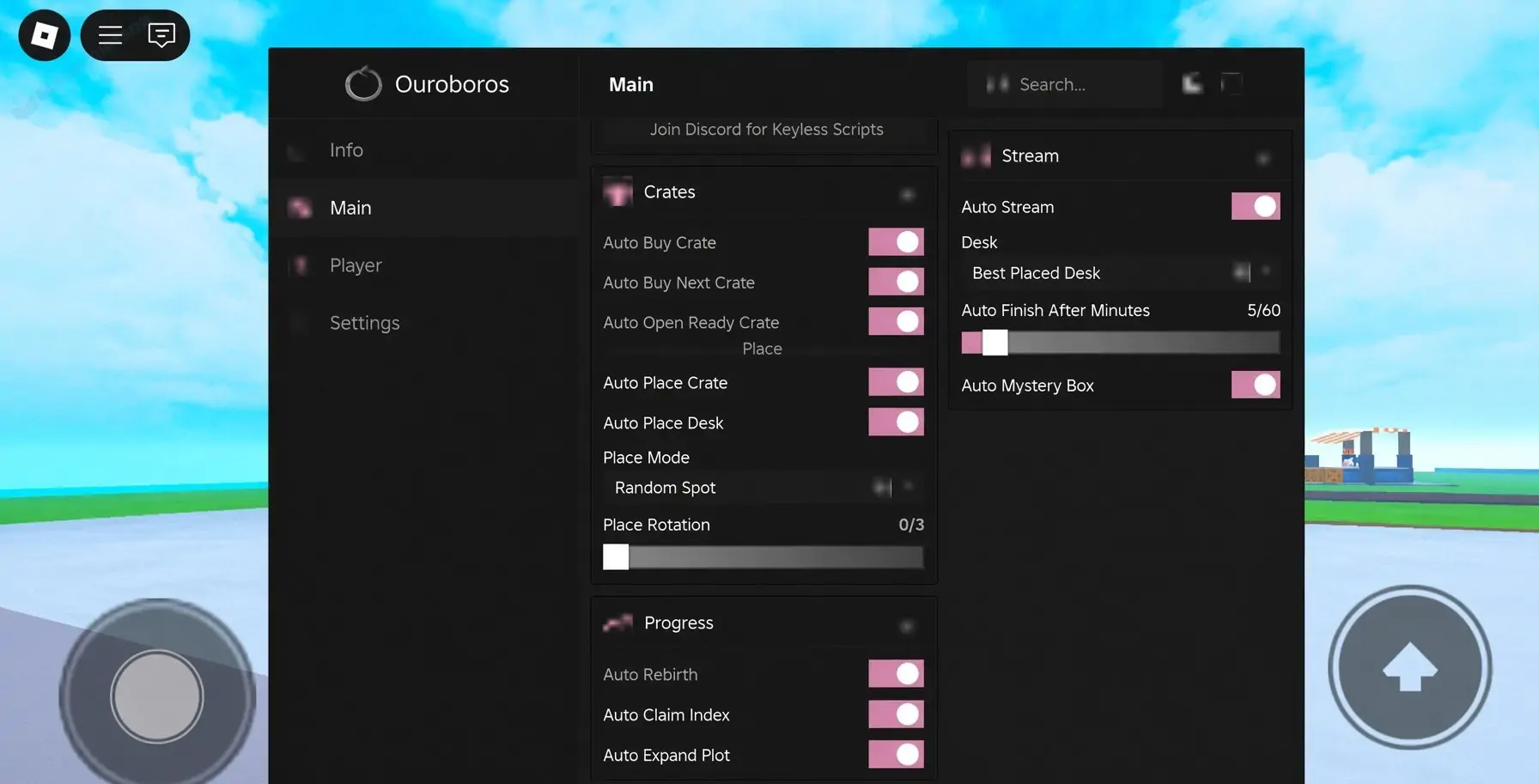The height and width of the screenshot is (784, 1539).
Task: Collapse the Stream section arrow
Action: (x=1263, y=158)
